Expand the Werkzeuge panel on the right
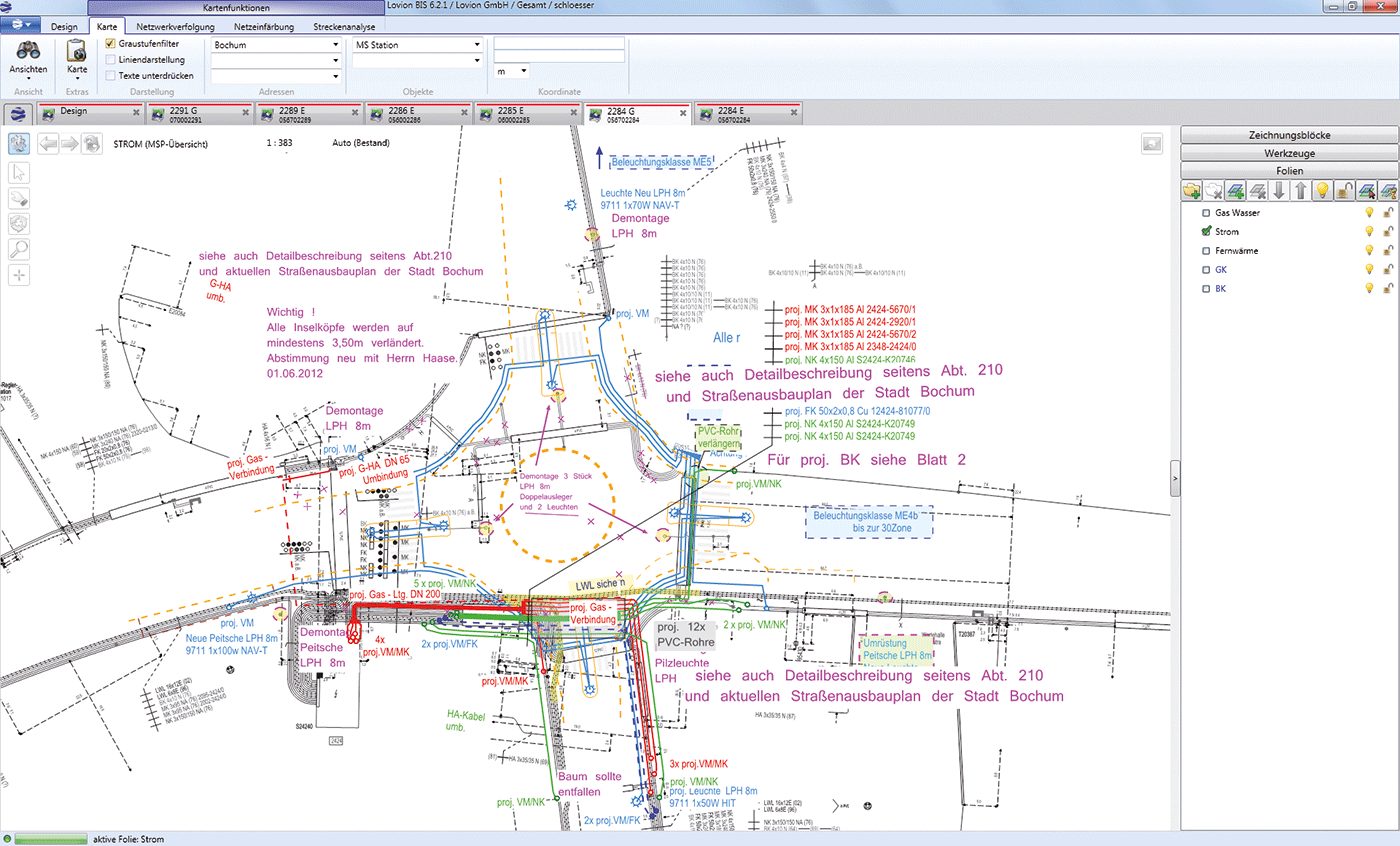The width and height of the screenshot is (1400, 846). 1290,152
